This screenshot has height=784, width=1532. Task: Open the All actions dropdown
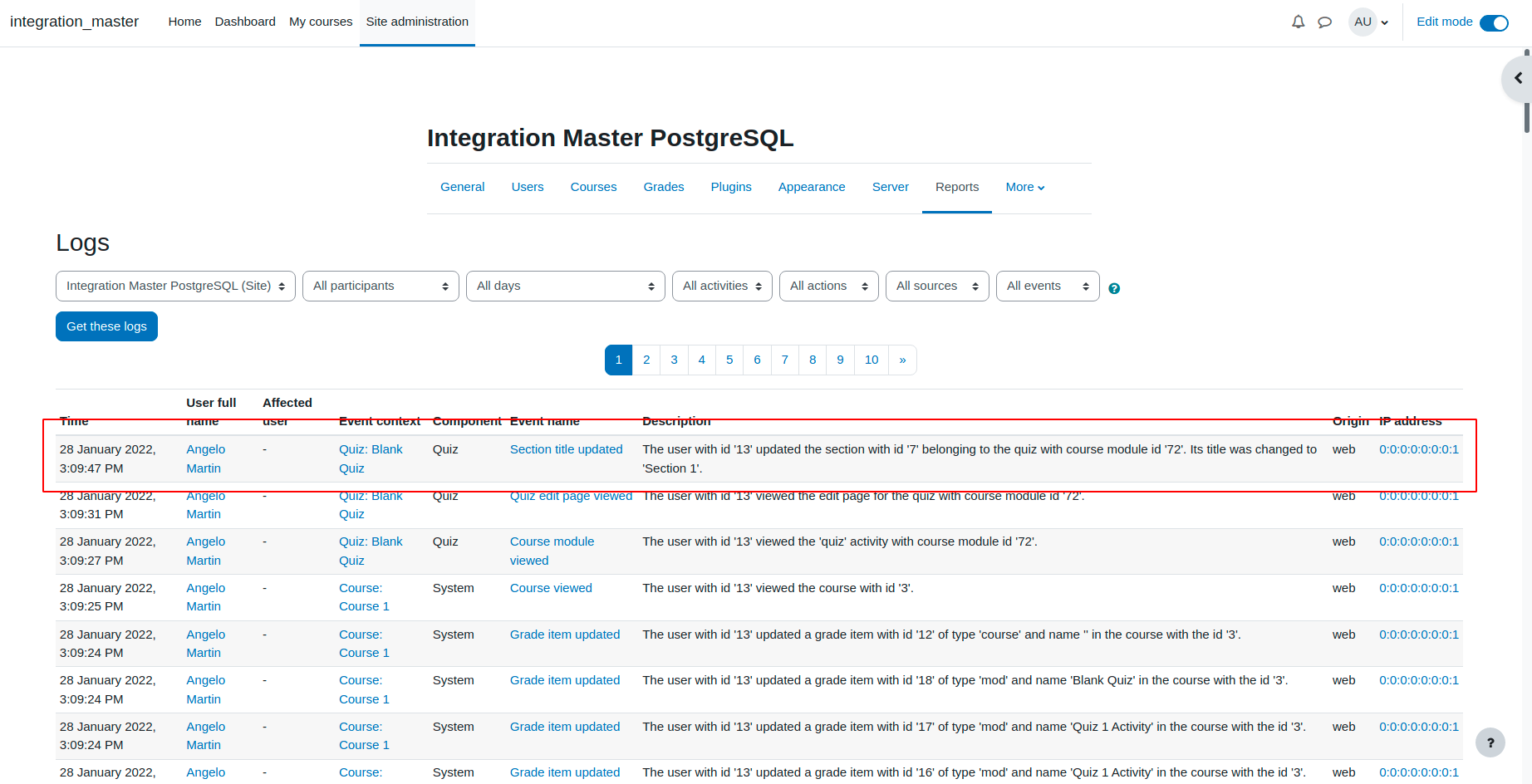(x=829, y=286)
